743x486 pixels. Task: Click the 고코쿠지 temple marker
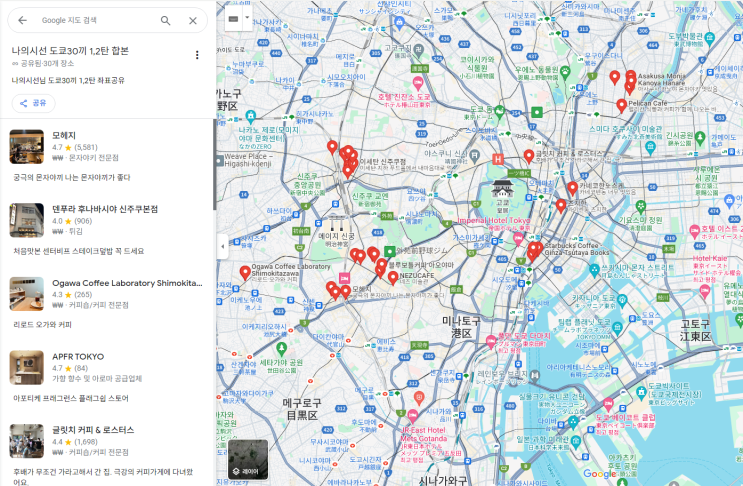pyautogui.click(x=418, y=49)
